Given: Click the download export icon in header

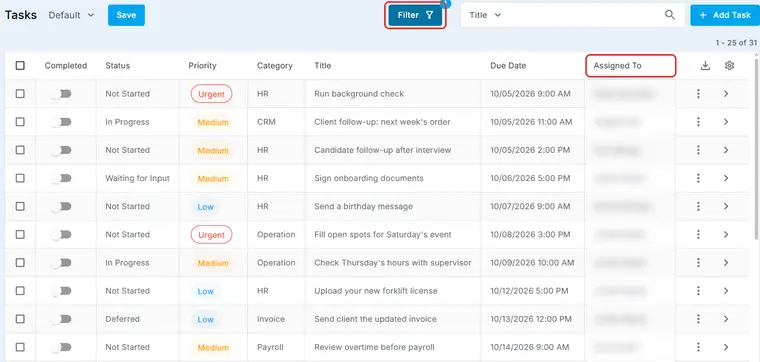Looking at the screenshot, I should click(x=705, y=66).
